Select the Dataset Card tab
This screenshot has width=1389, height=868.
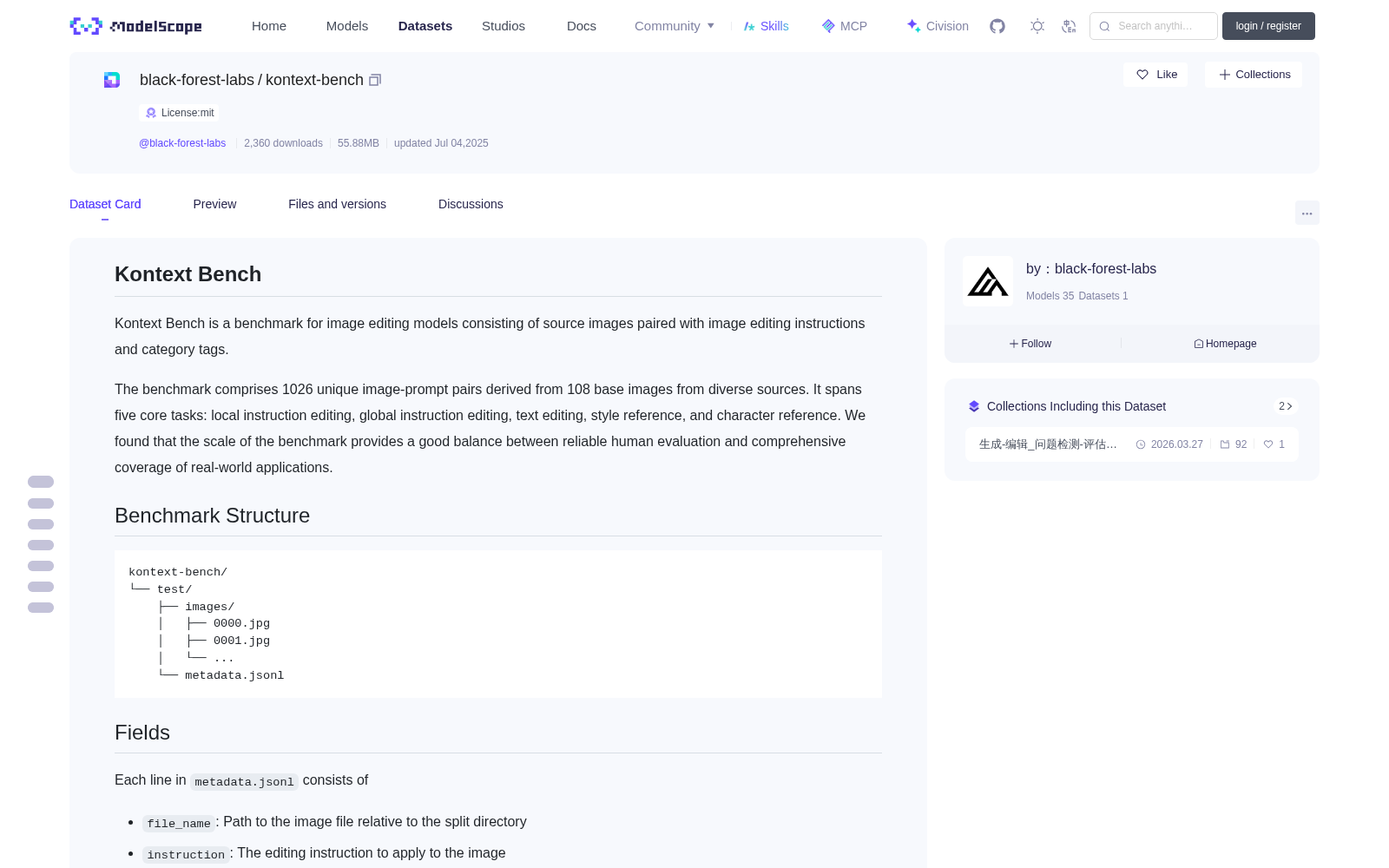(x=105, y=204)
